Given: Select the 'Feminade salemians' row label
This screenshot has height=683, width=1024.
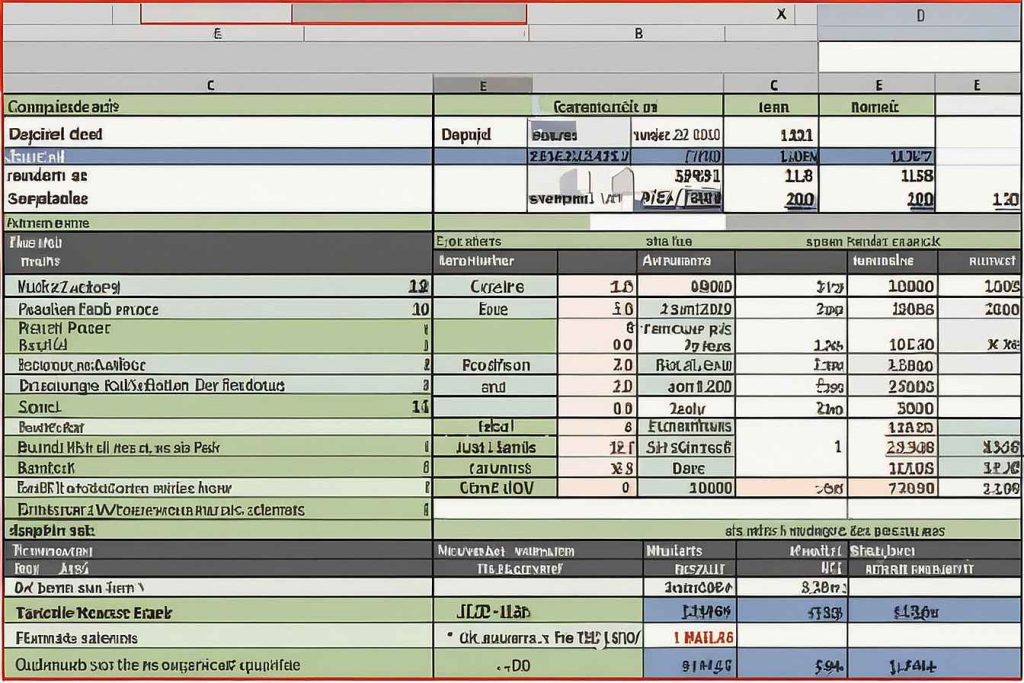Looking at the screenshot, I should [77, 637].
